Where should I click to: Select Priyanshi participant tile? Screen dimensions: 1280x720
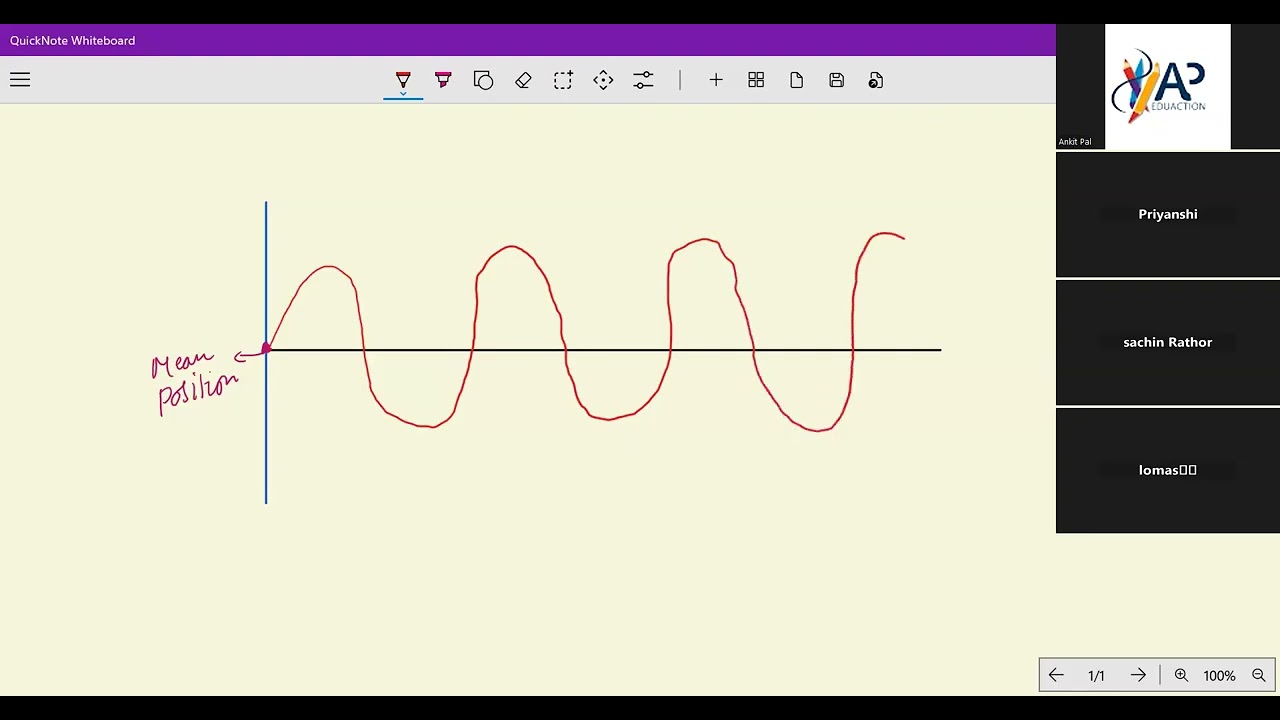pyautogui.click(x=1168, y=214)
